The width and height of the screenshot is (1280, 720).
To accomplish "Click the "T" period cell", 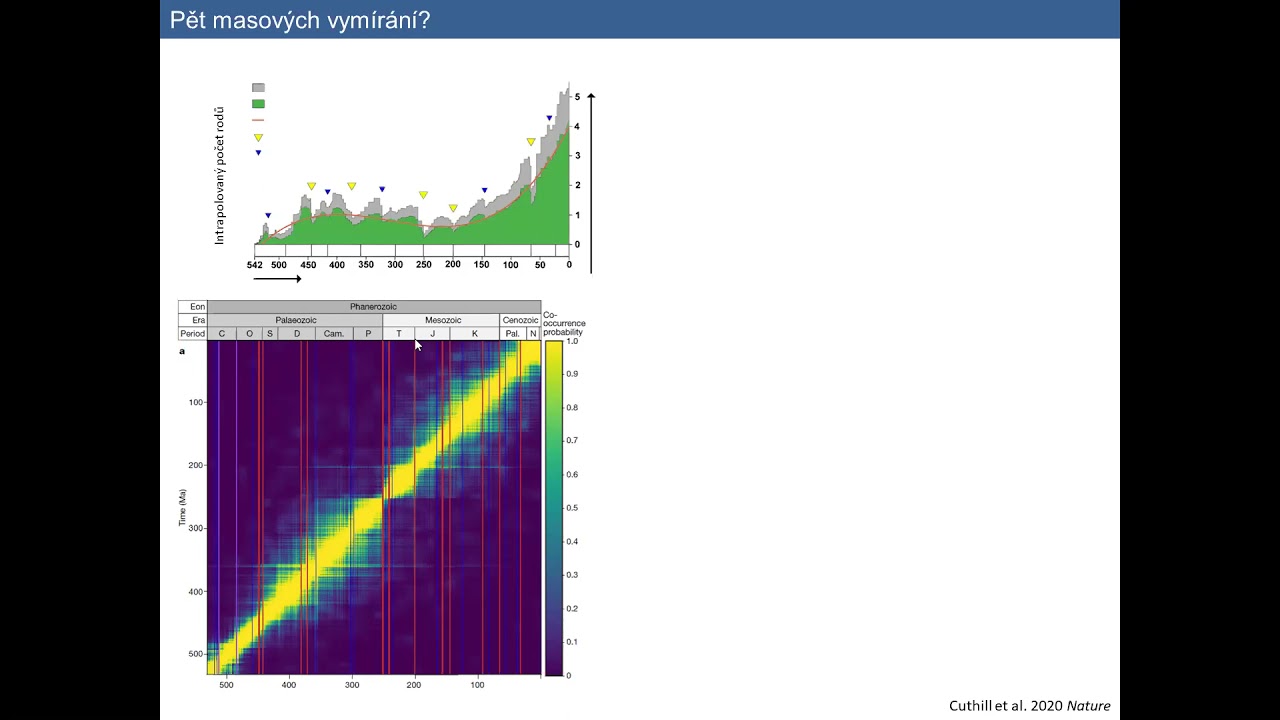I will 399,333.
